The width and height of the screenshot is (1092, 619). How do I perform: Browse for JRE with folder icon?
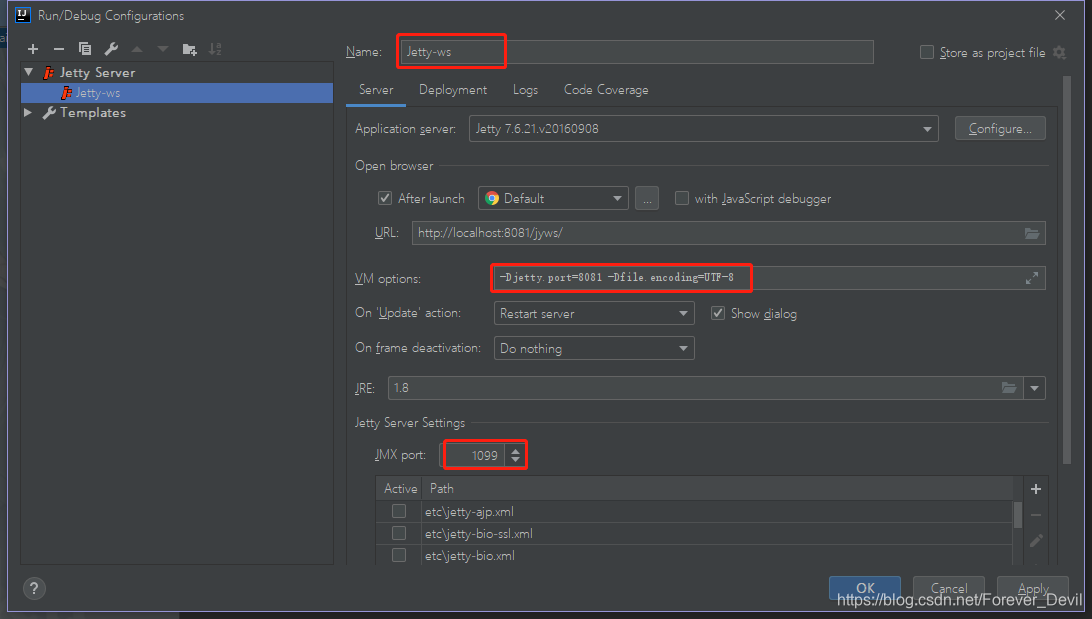[x=1008, y=388]
